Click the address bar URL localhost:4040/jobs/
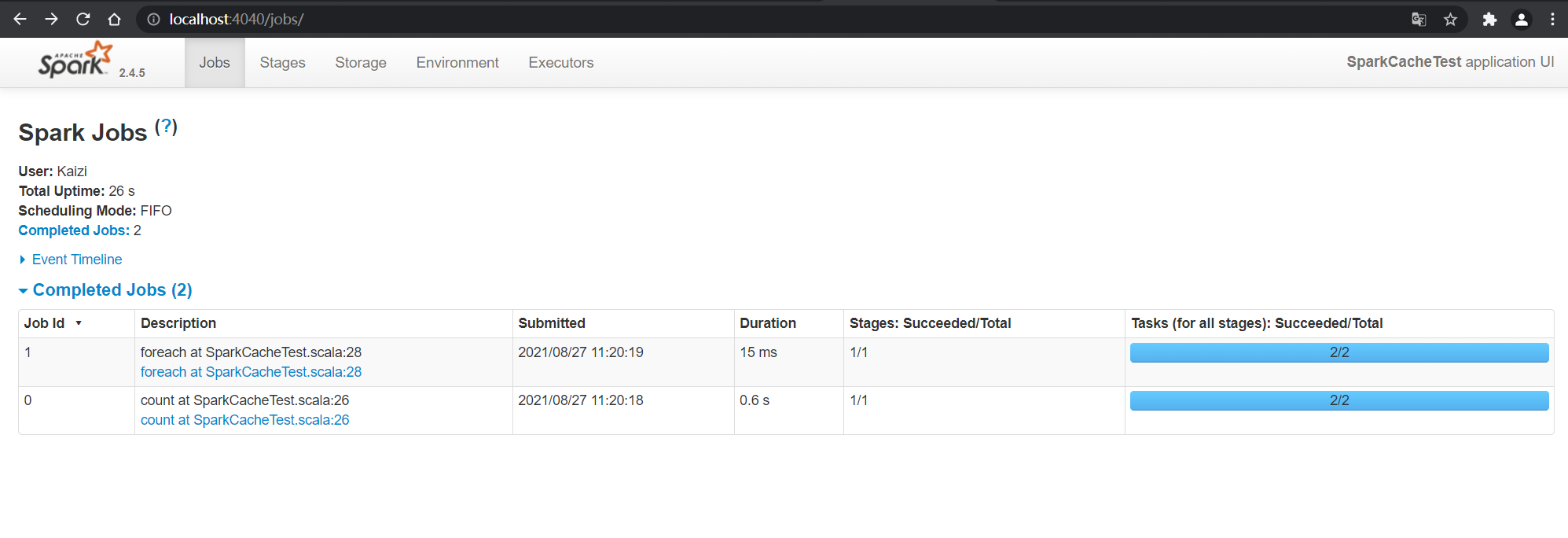Image resolution: width=1568 pixels, height=538 pixels. (x=237, y=19)
